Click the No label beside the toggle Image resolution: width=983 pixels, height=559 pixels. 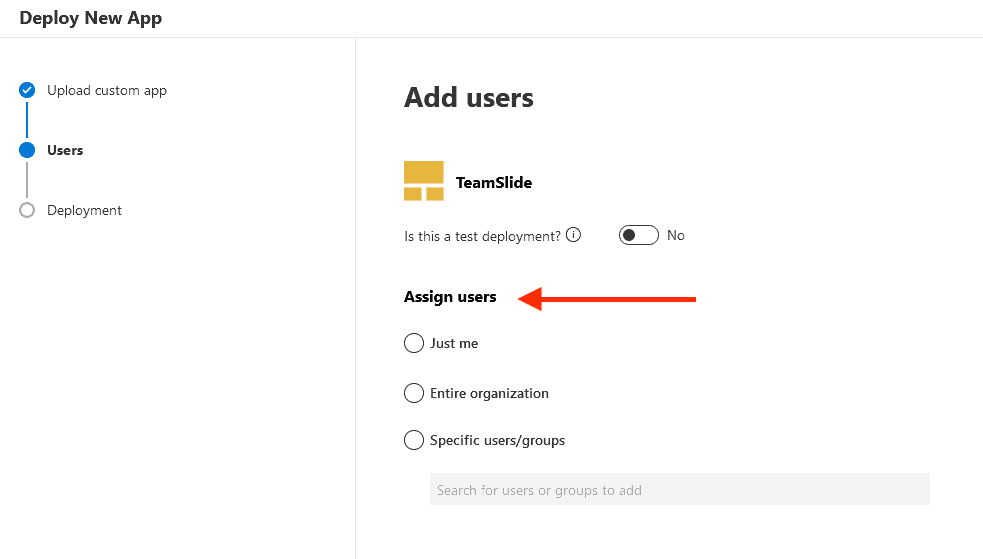[676, 235]
